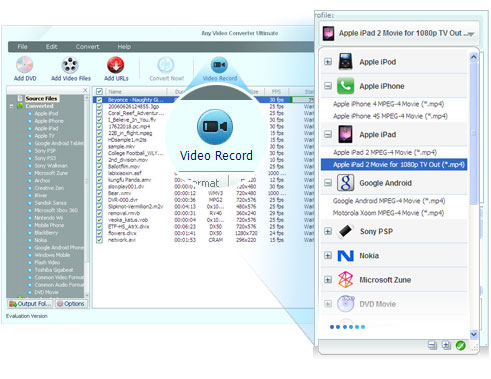Image resolution: width=491 pixels, height=379 pixels.
Task: Uncheck the network.avi checkbox
Action: tap(99, 240)
